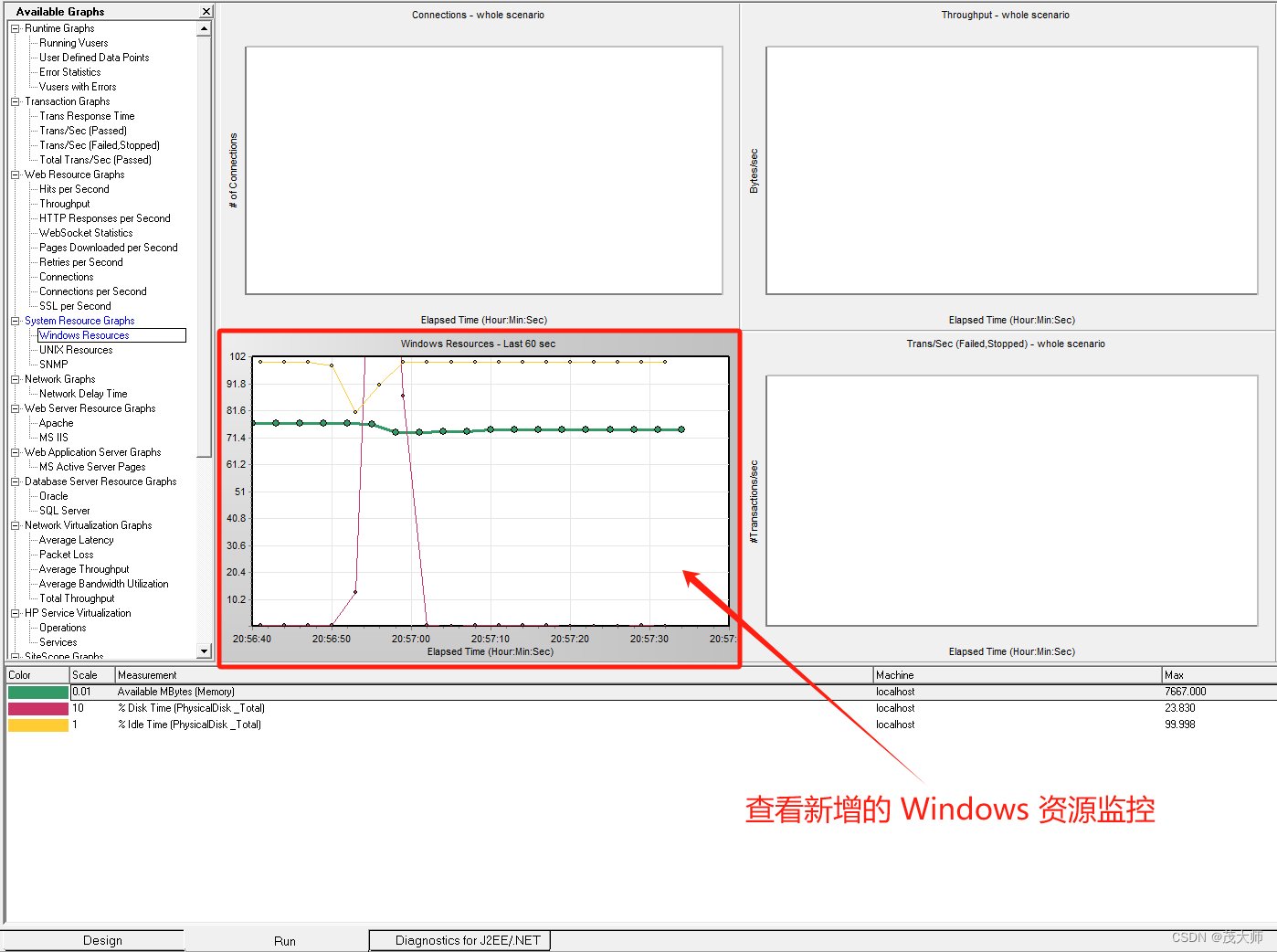The image size is (1277, 952).
Task: Open the Network Delay Time graph
Action: click(82, 393)
